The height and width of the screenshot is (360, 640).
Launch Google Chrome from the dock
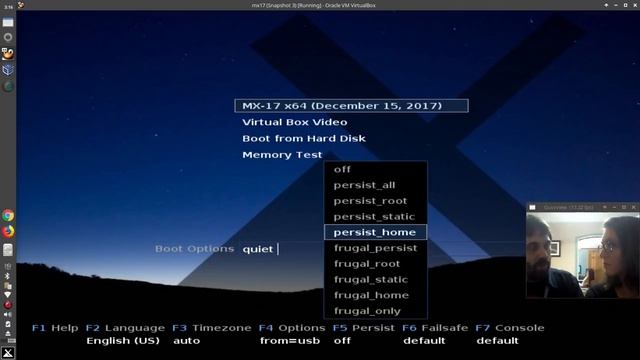tap(8, 215)
